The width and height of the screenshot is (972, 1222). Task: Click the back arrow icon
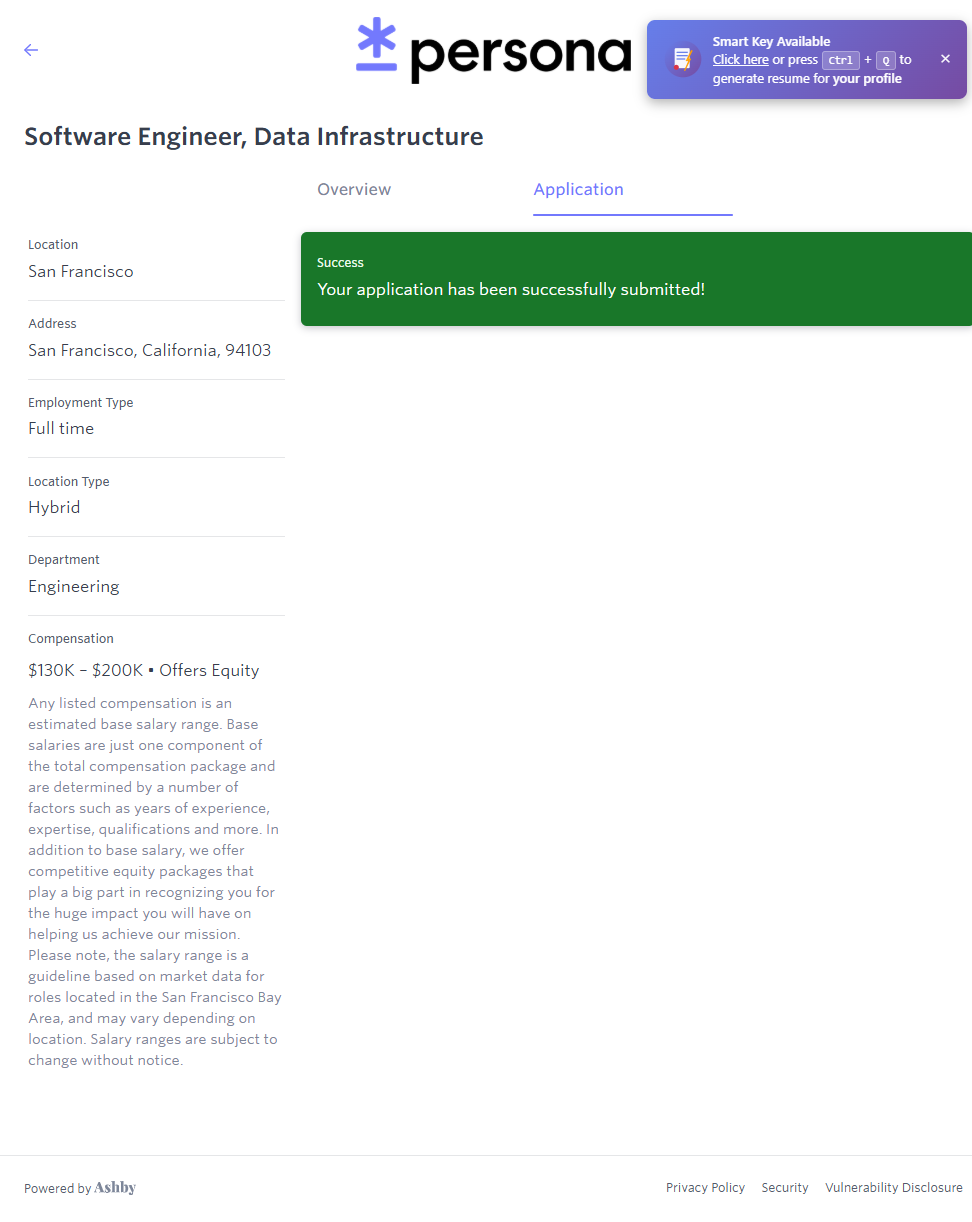31,50
